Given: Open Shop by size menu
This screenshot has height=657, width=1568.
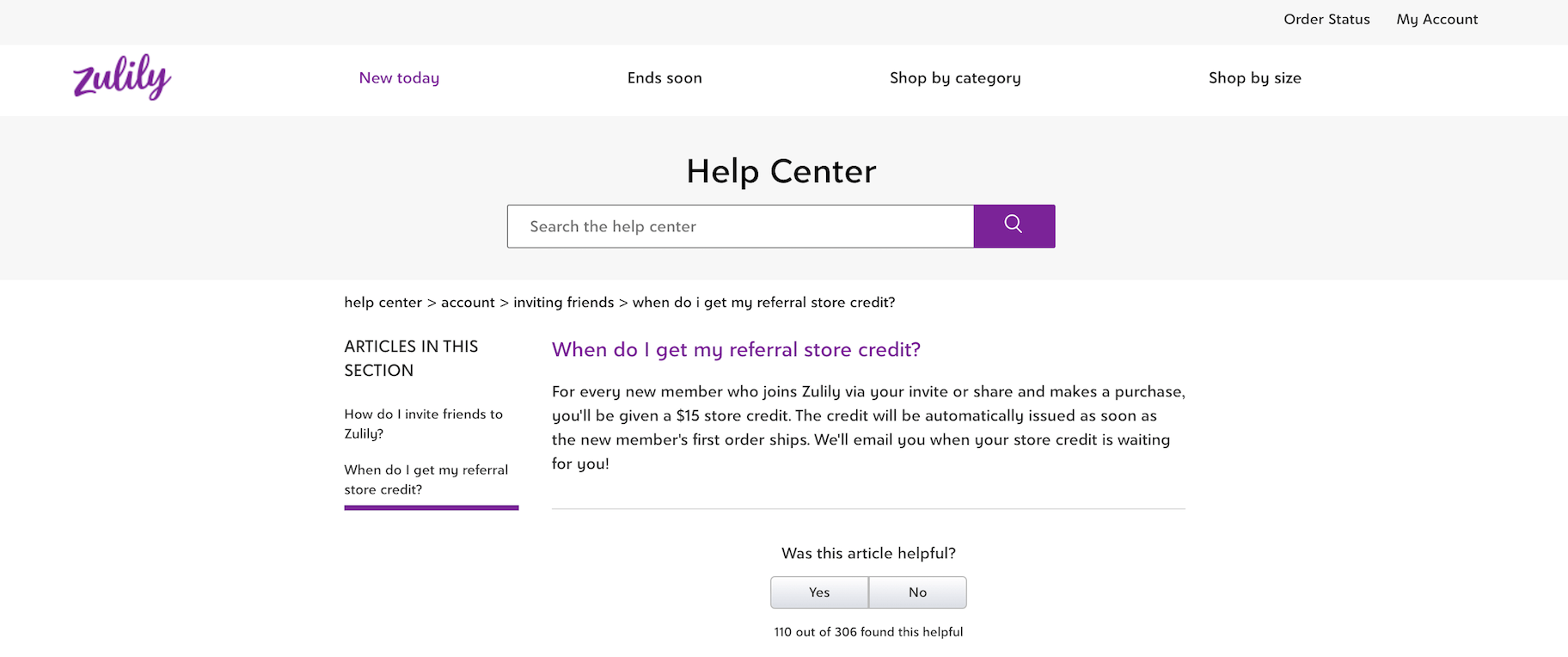Looking at the screenshot, I should [1254, 78].
